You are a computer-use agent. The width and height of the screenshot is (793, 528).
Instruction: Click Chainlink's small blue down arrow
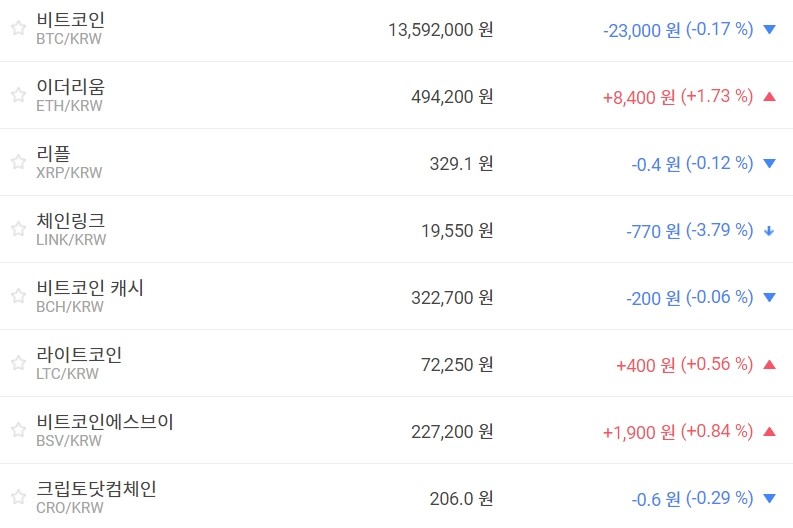coord(769,231)
